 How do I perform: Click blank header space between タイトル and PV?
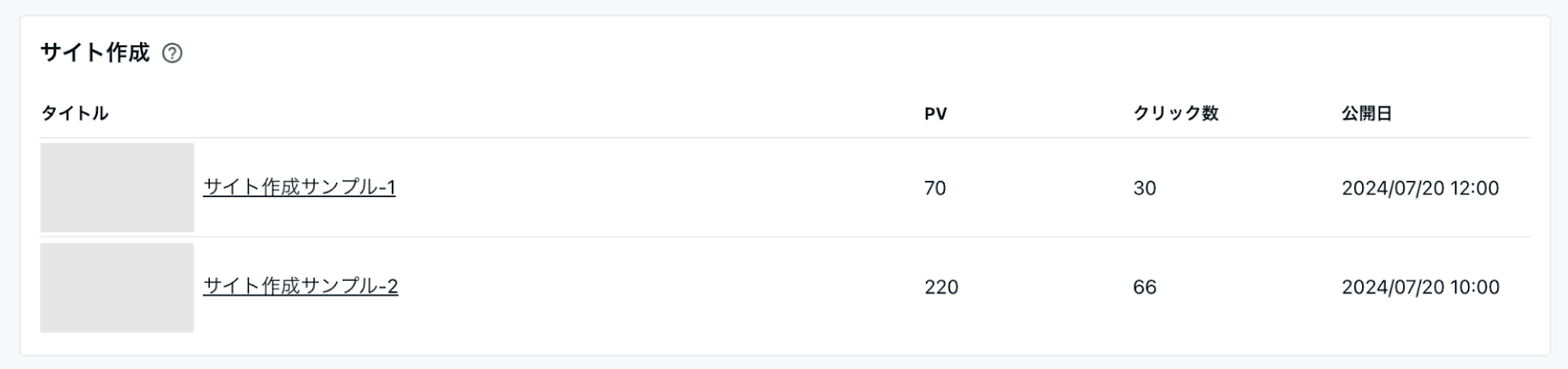click(x=514, y=114)
